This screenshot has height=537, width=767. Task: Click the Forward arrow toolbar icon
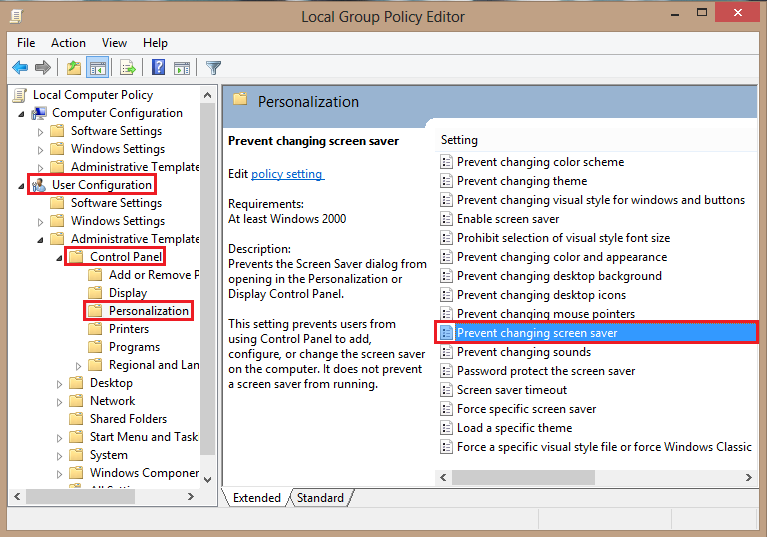[x=43, y=67]
